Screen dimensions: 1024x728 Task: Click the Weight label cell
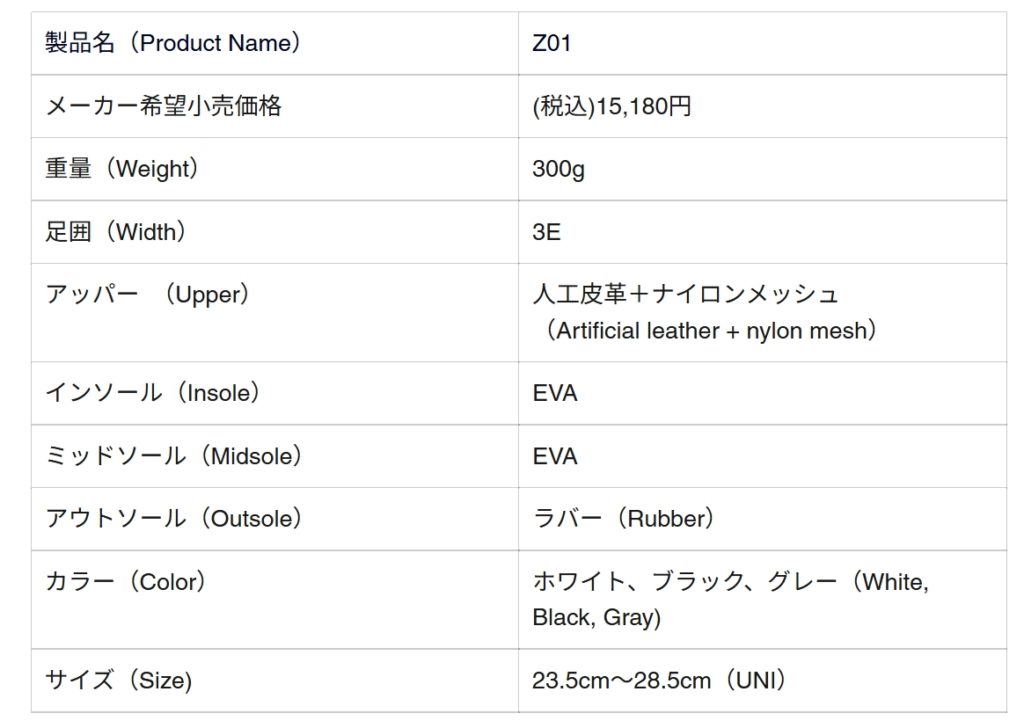pos(122,169)
